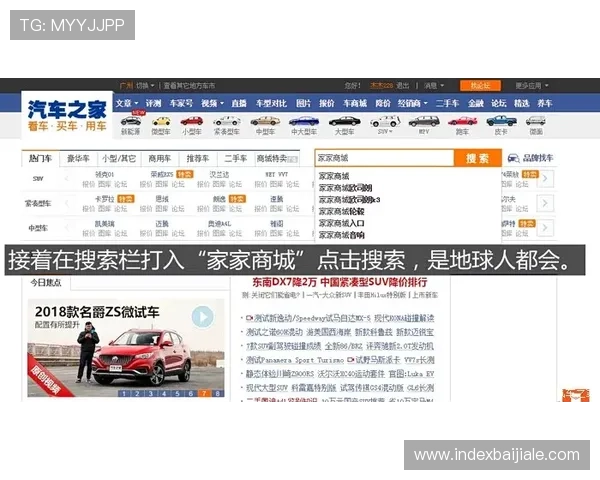This screenshot has width=600, height=480.
Task: Open the 切换 city dropdown
Action: (x=145, y=85)
